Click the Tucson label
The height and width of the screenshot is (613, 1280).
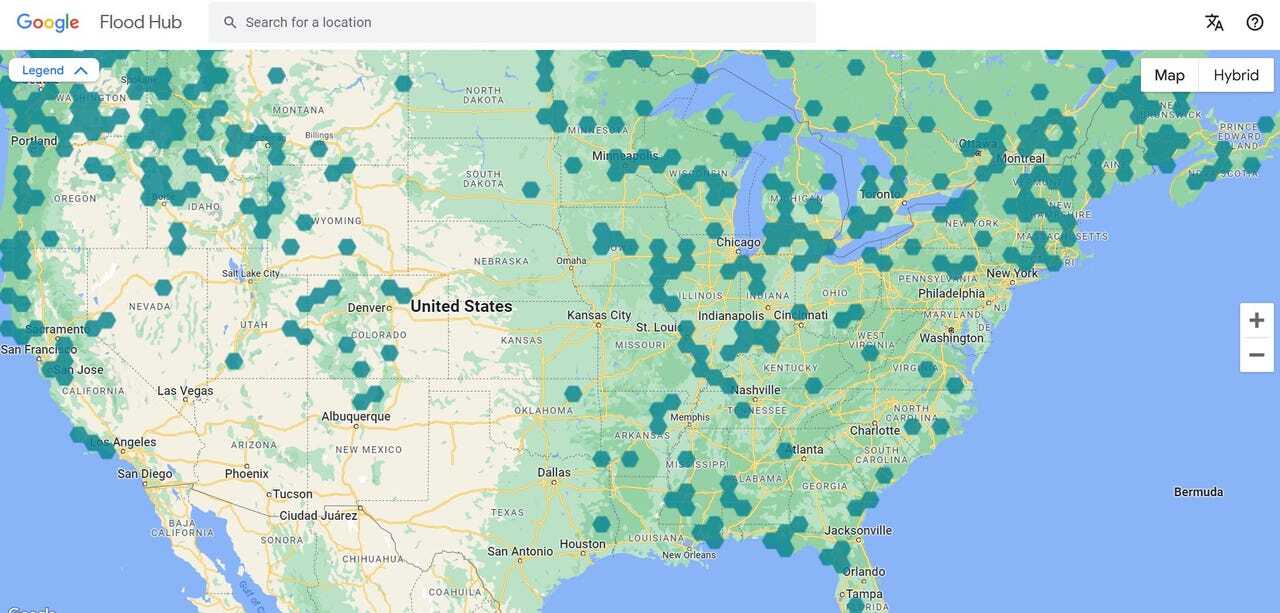(292, 494)
